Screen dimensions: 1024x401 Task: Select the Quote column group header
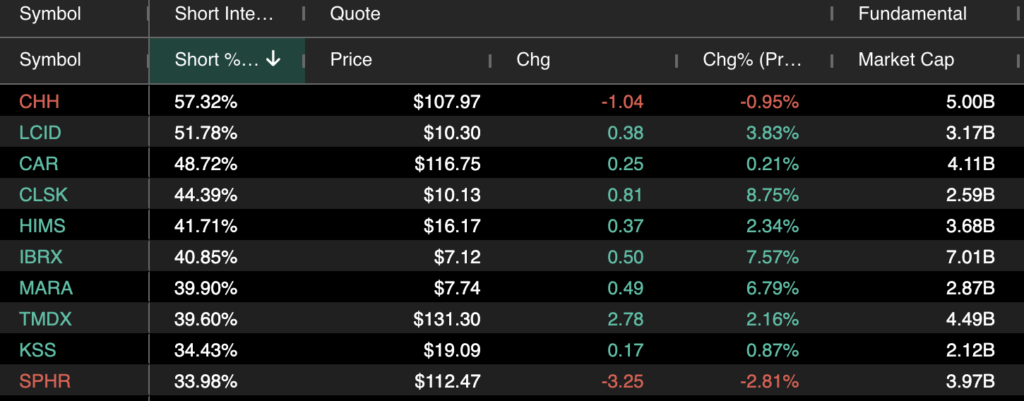coord(355,14)
